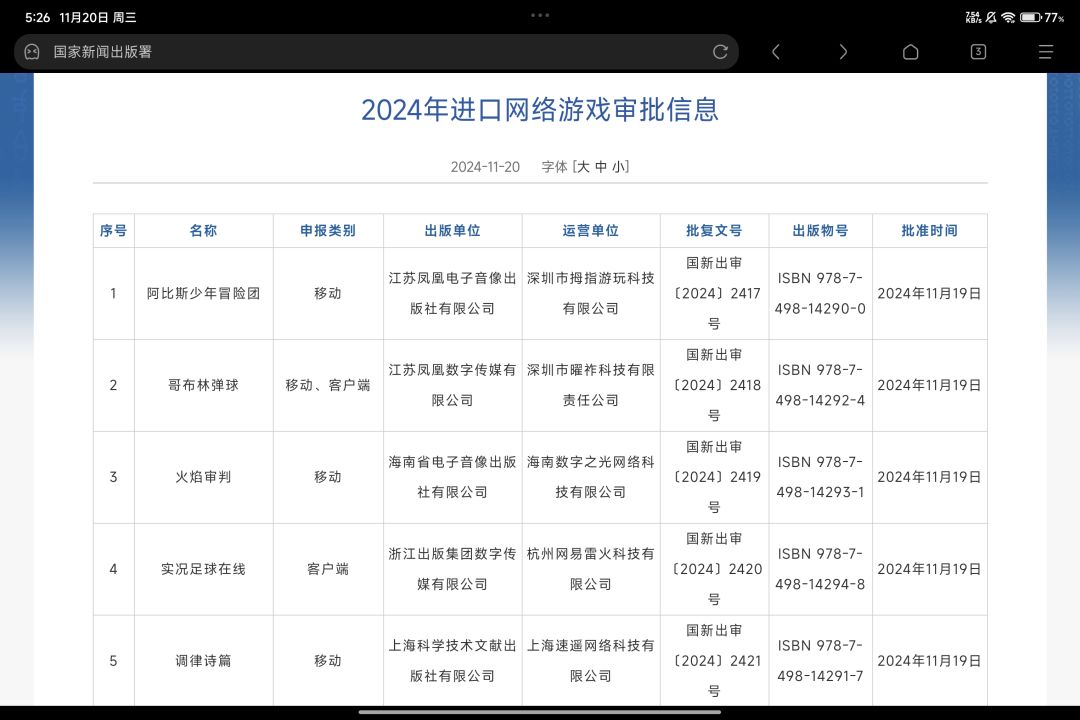Screen dimensions: 1080x720
Task: Click the 运营单位 column header
Action: pos(590,231)
